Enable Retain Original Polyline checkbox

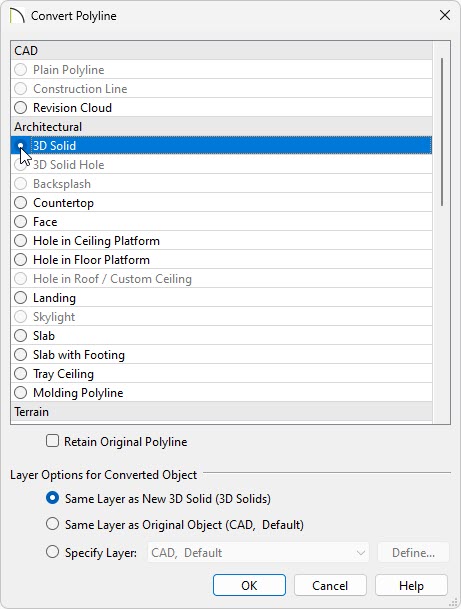pos(52,441)
